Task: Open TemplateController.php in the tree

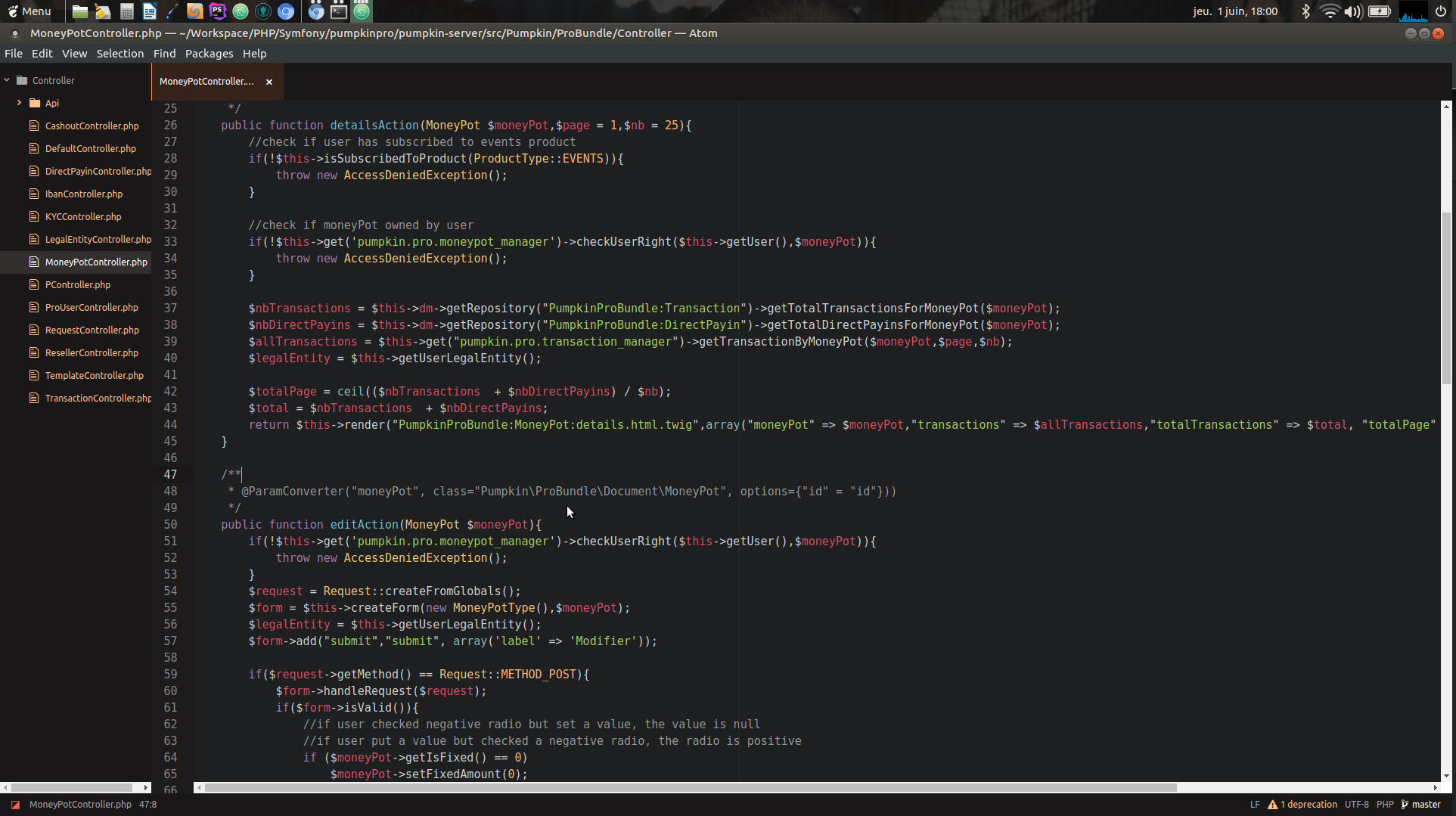Action: click(95, 376)
